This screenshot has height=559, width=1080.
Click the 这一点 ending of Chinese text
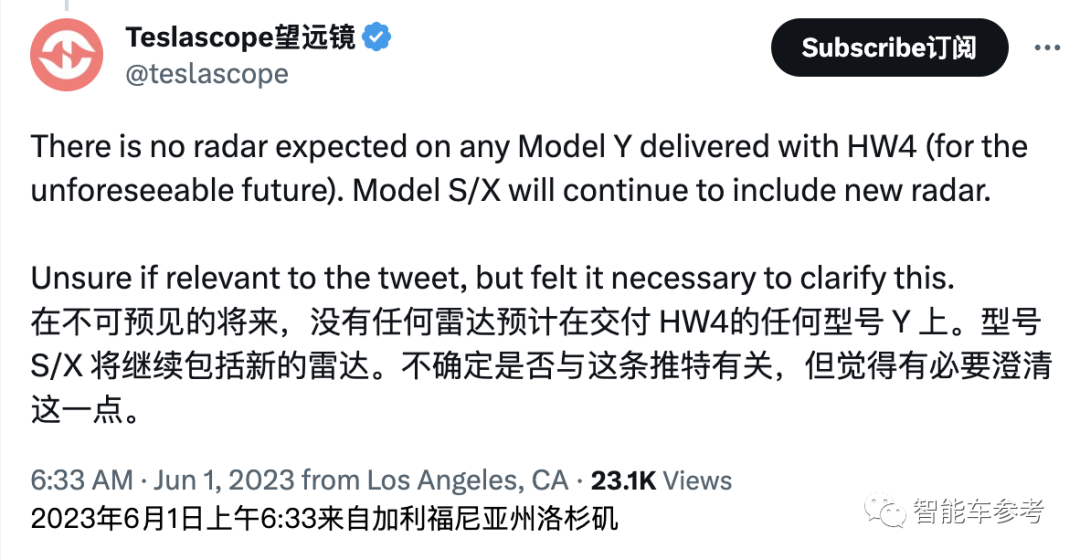(x=86, y=410)
